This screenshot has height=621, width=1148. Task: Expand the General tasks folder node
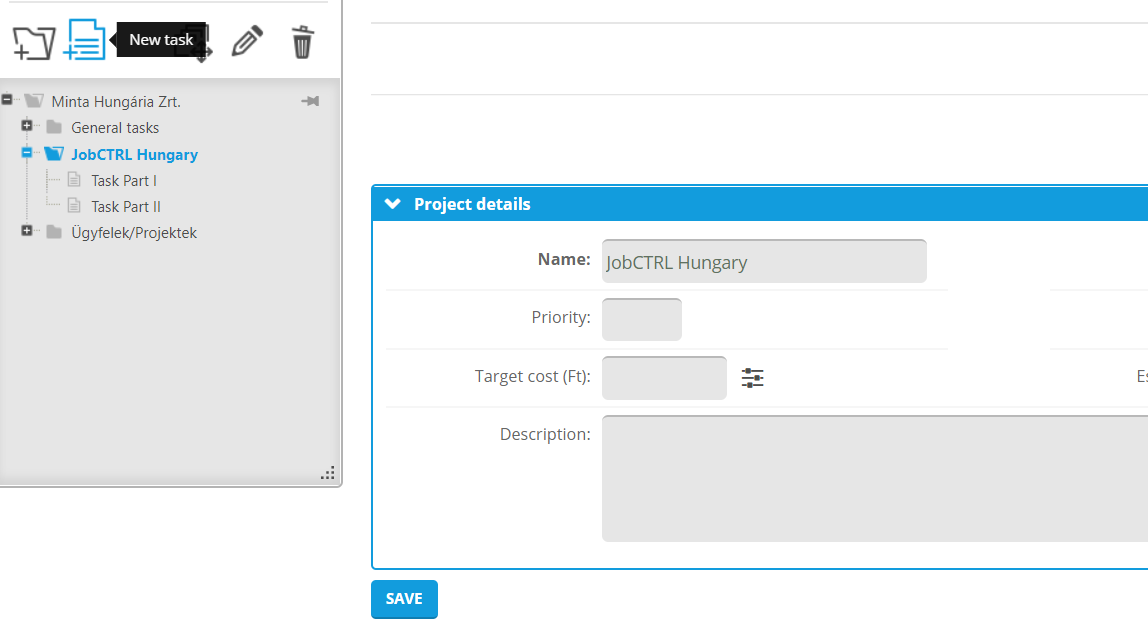[27, 127]
